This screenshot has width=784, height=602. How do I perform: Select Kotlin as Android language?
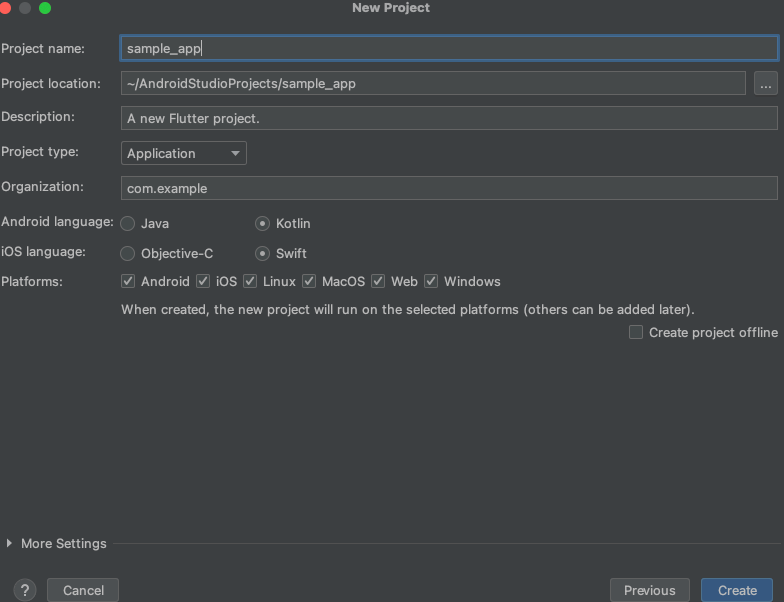pyautogui.click(x=262, y=224)
